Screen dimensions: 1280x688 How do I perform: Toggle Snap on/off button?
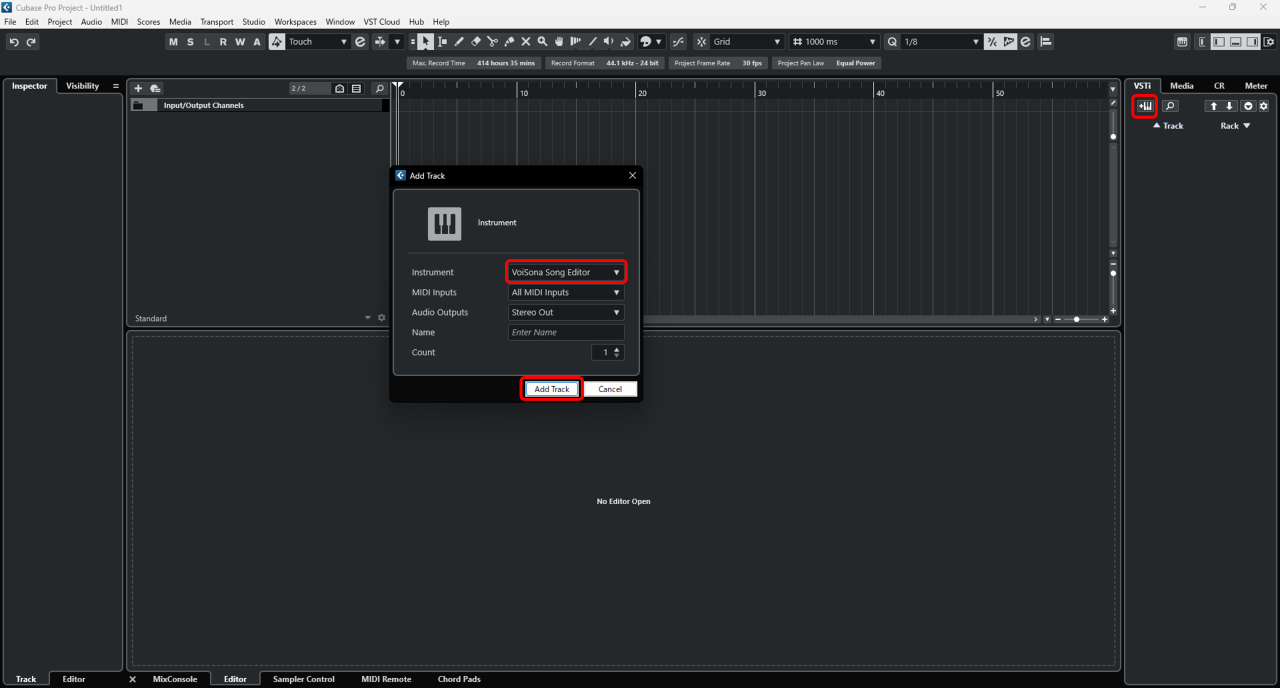(701, 42)
